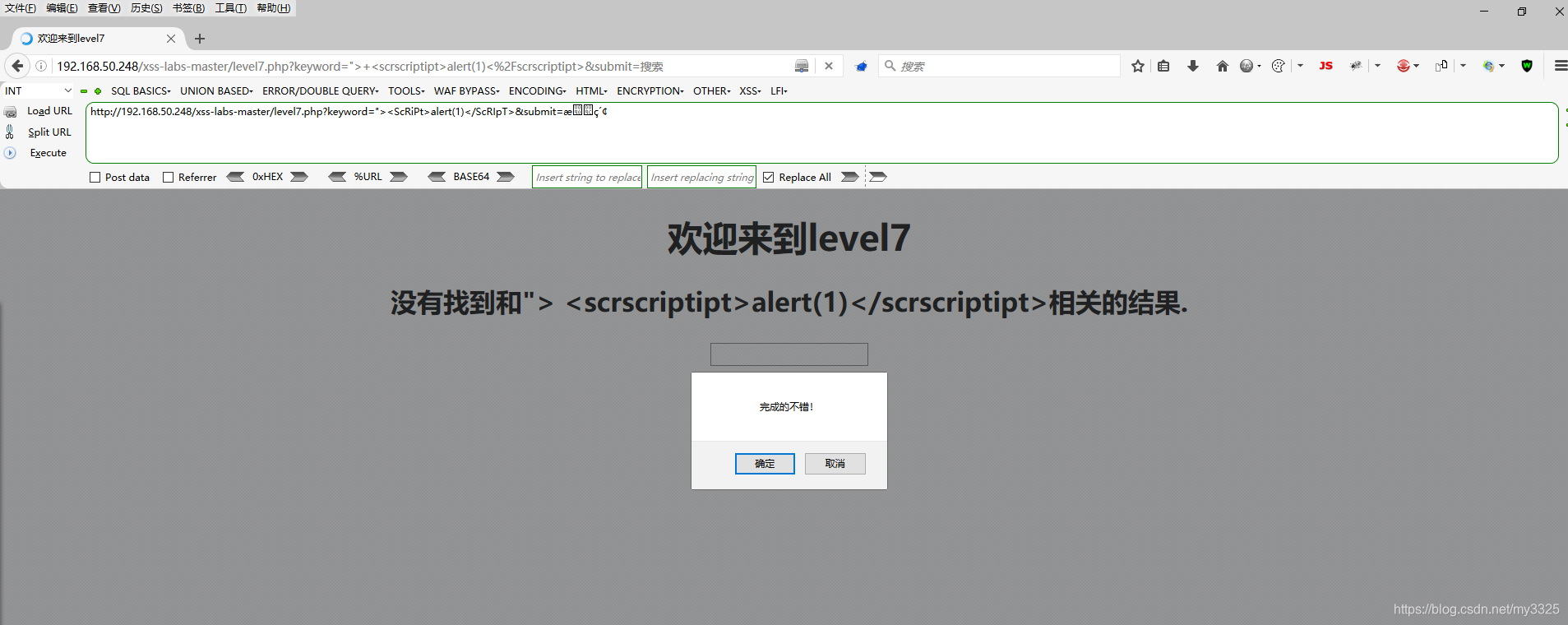Open the 查看(V) menu
Viewport: 1568px width, 625px height.
pyautogui.click(x=104, y=8)
